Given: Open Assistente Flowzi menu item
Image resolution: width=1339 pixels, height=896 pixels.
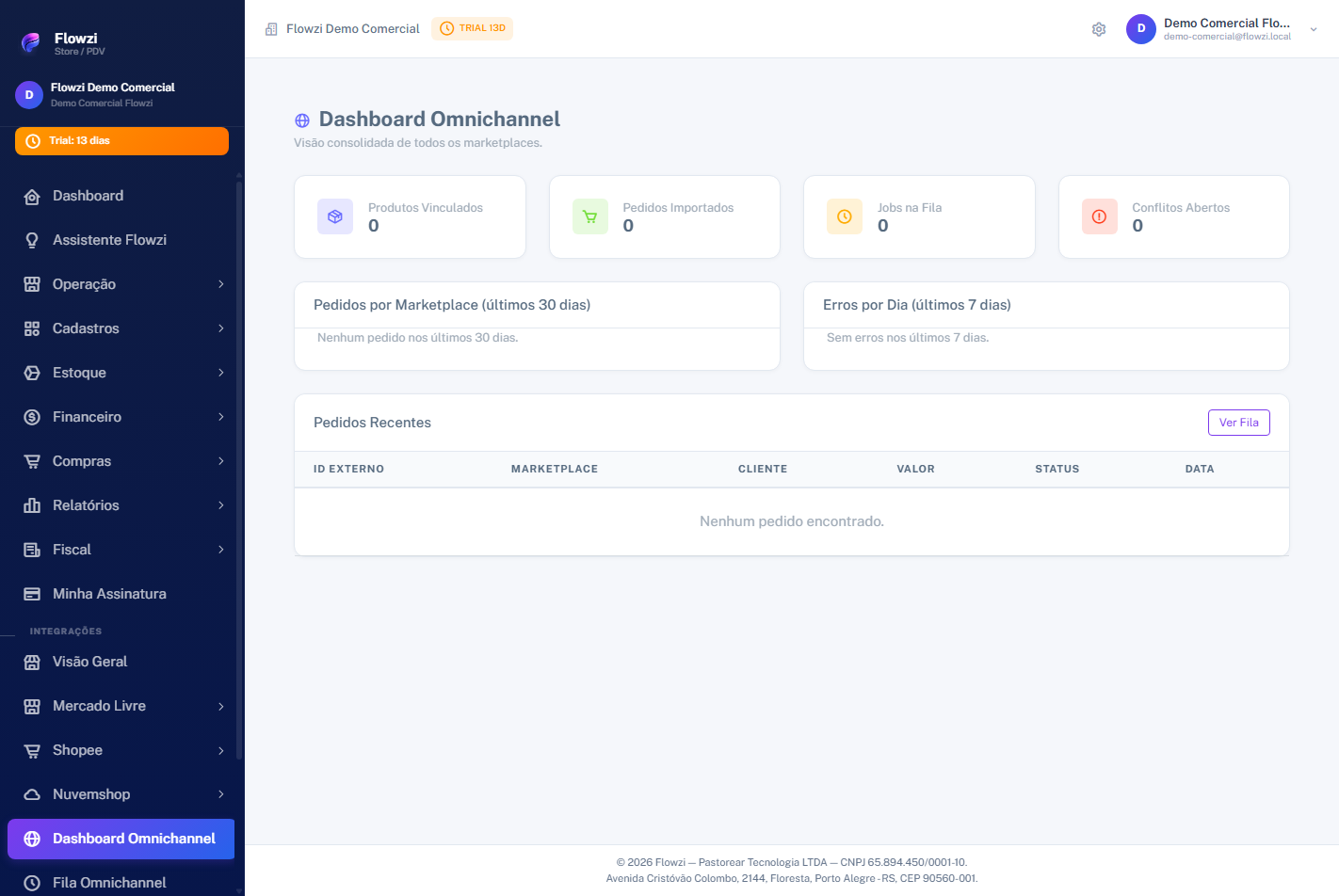Looking at the screenshot, I should pos(121,240).
